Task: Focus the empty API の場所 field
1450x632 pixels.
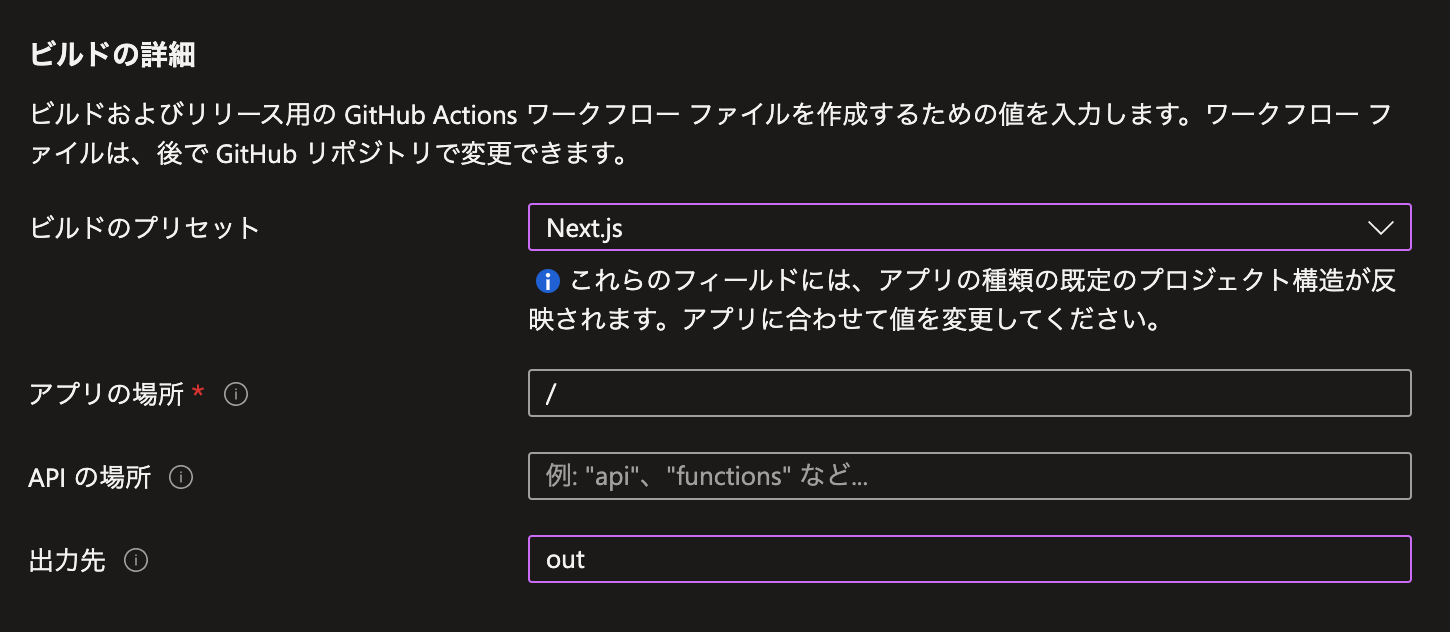Action: [x=968, y=476]
